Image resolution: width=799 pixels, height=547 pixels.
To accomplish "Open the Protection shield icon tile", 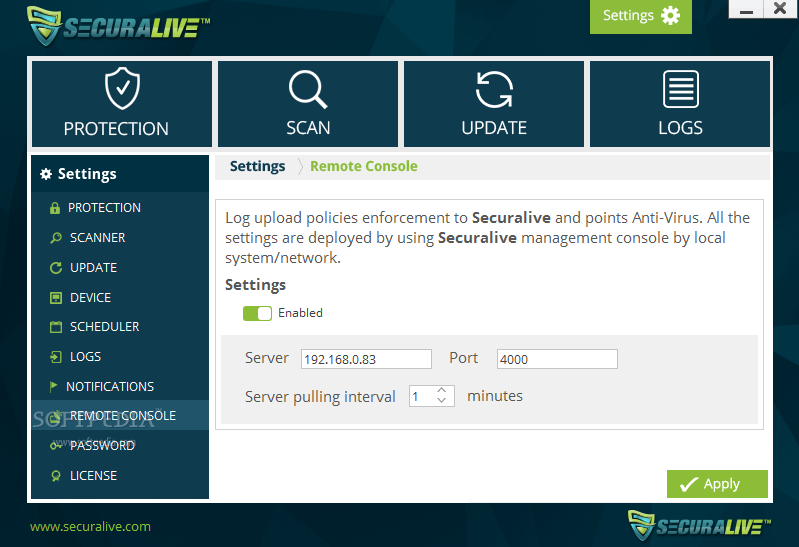I will [122, 89].
